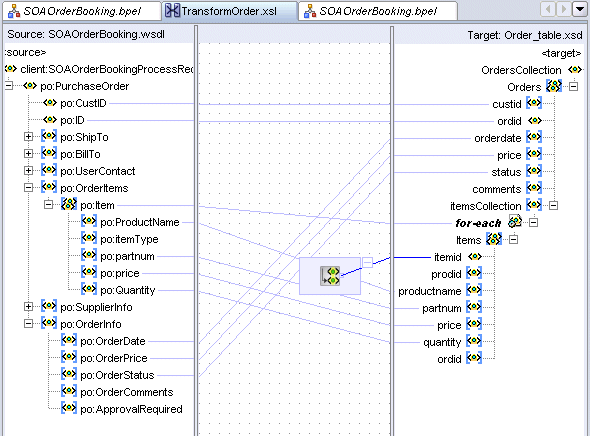Select the po:ProductName element icon
The width and height of the screenshot is (590, 436).
89,221
